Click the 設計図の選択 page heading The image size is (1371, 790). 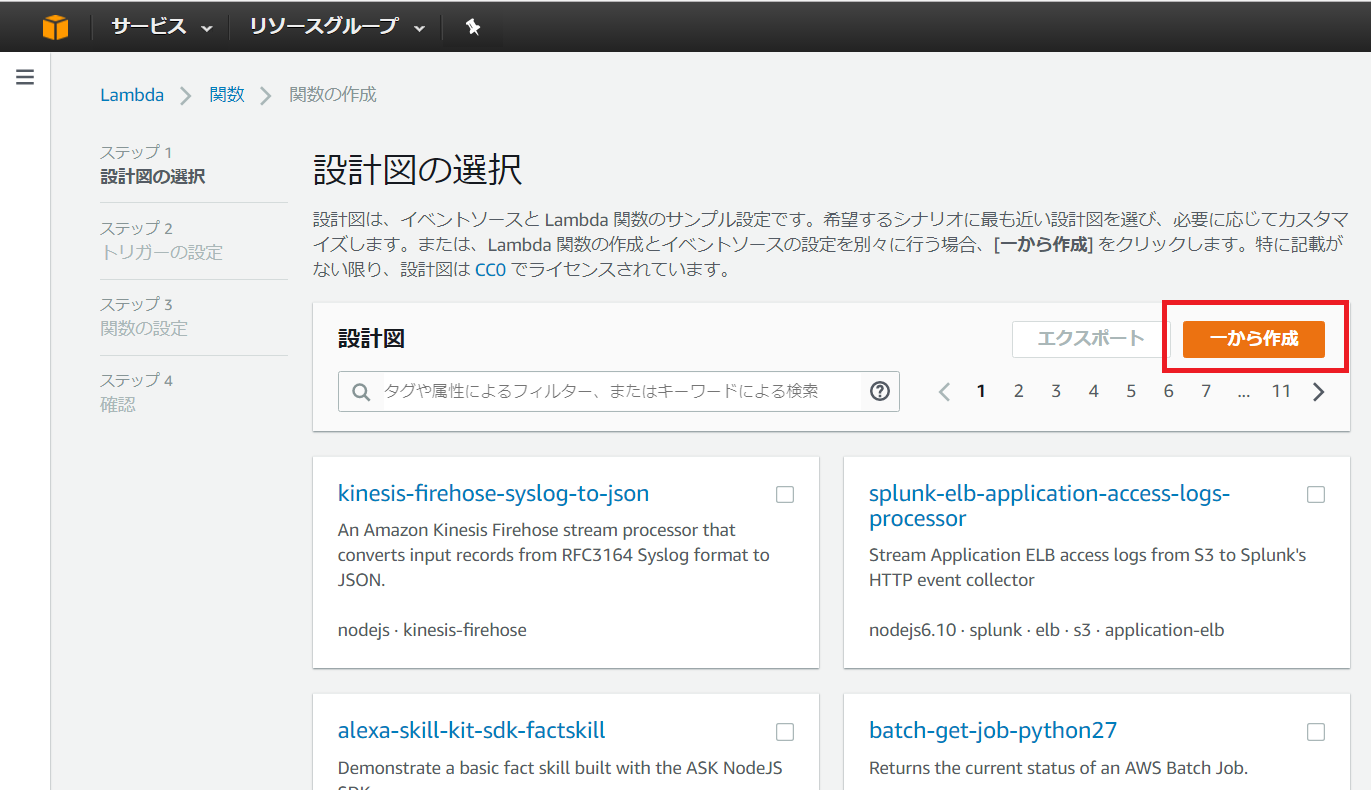[418, 170]
